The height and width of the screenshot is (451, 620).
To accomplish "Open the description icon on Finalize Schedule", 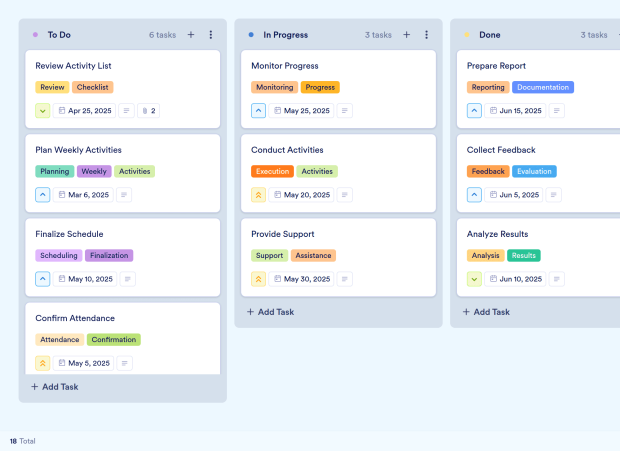I will tap(128, 279).
